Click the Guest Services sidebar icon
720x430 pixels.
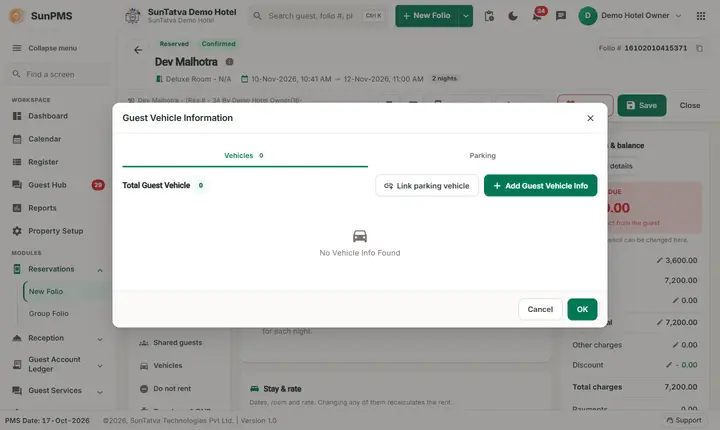(x=17, y=391)
